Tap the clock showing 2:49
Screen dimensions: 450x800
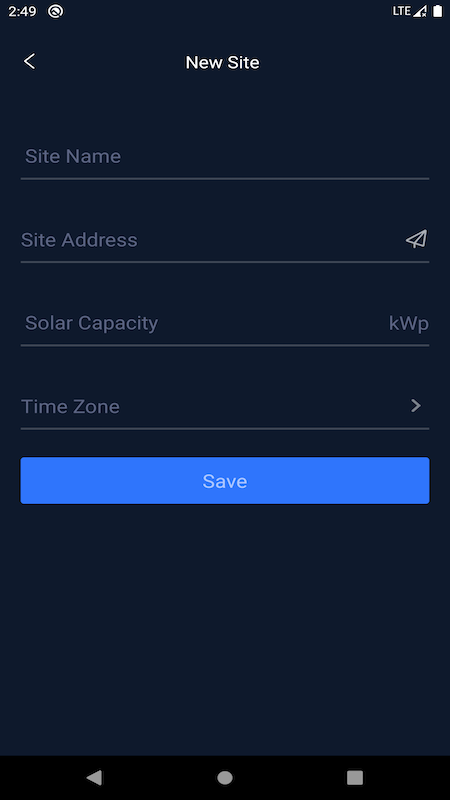tap(22, 11)
